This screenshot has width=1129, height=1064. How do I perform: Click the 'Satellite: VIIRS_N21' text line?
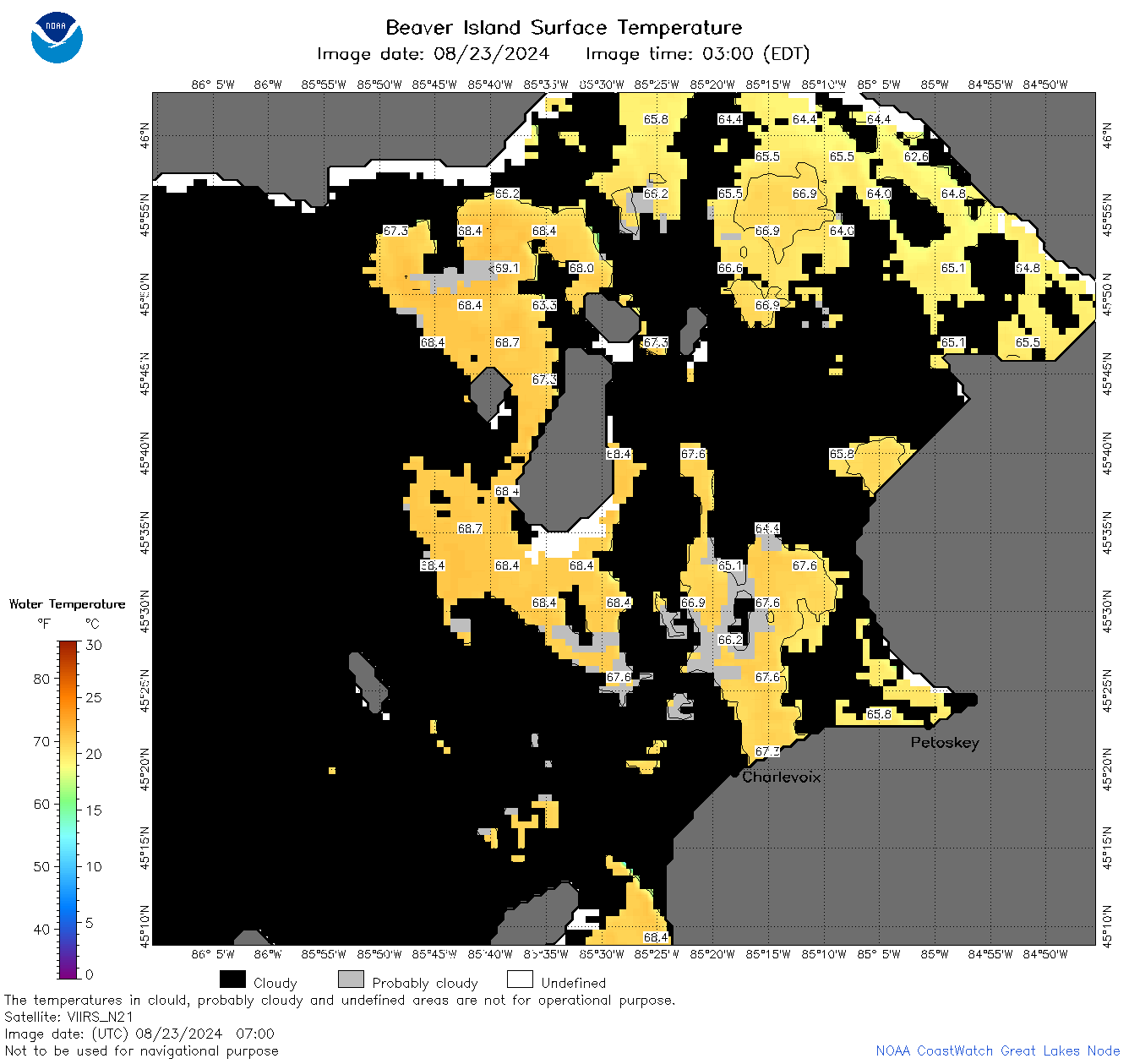click(x=69, y=1017)
